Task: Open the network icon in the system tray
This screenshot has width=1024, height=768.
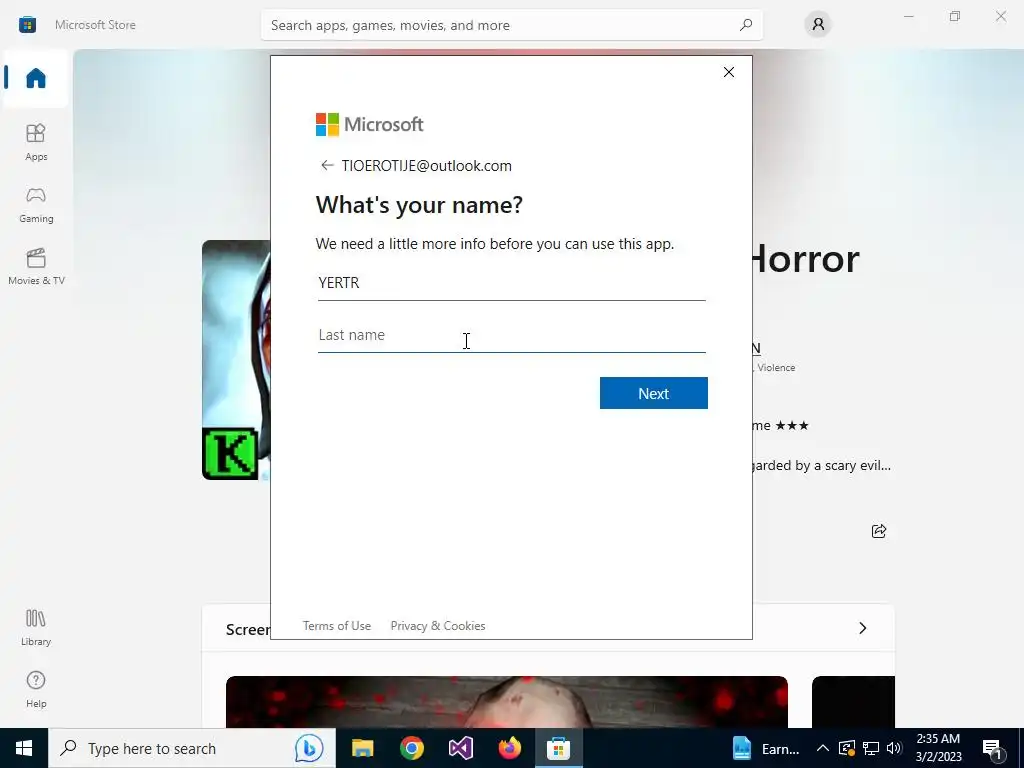Action: tap(871, 748)
